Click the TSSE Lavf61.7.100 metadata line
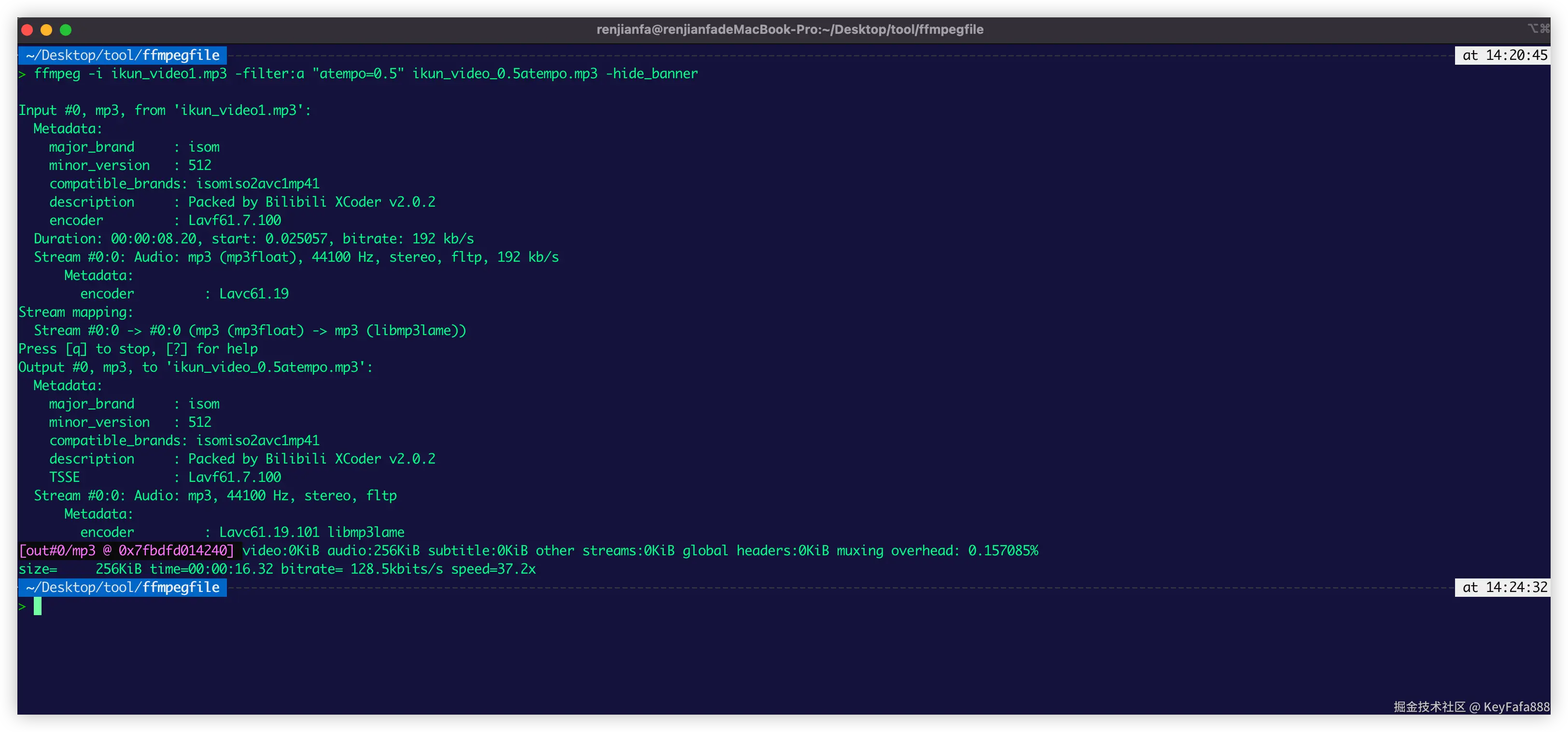 pyautogui.click(x=165, y=478)
